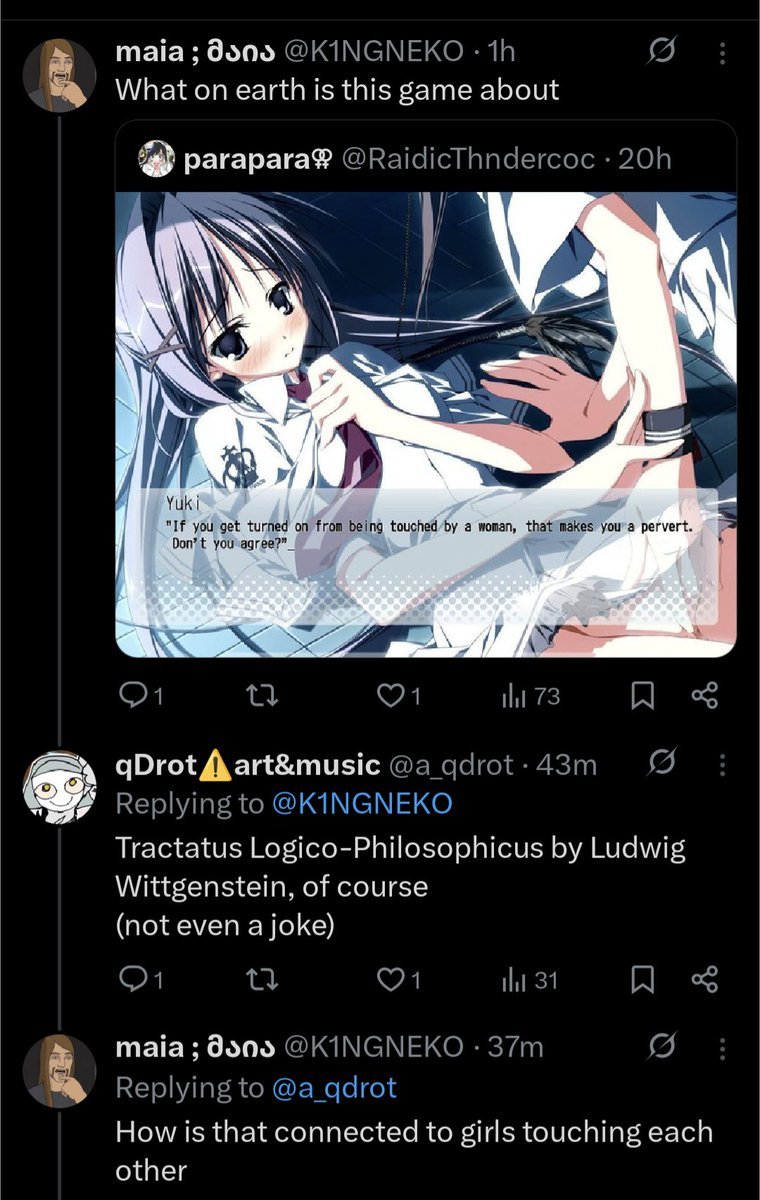Open the quoted visual novel screenshot
Screen dimensions: 760x1200
(x=426, y=424)
